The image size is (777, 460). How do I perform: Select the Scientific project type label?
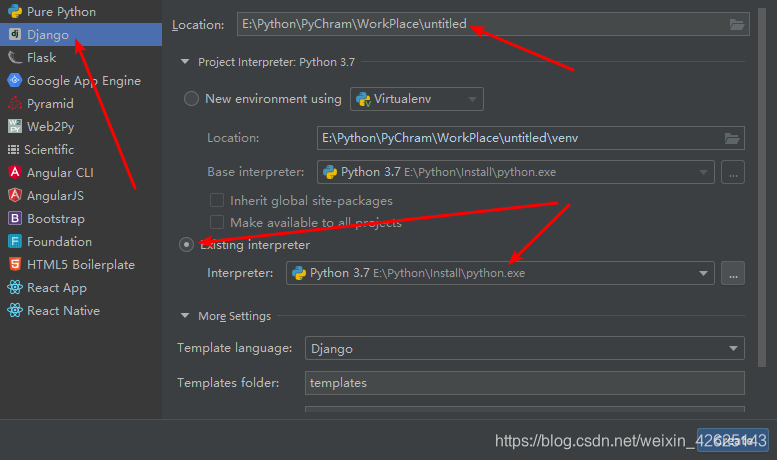[x=49, y=149]
